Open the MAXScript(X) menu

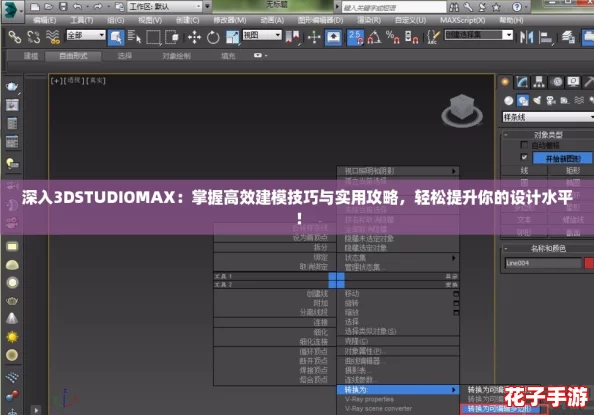click(463, 20)
